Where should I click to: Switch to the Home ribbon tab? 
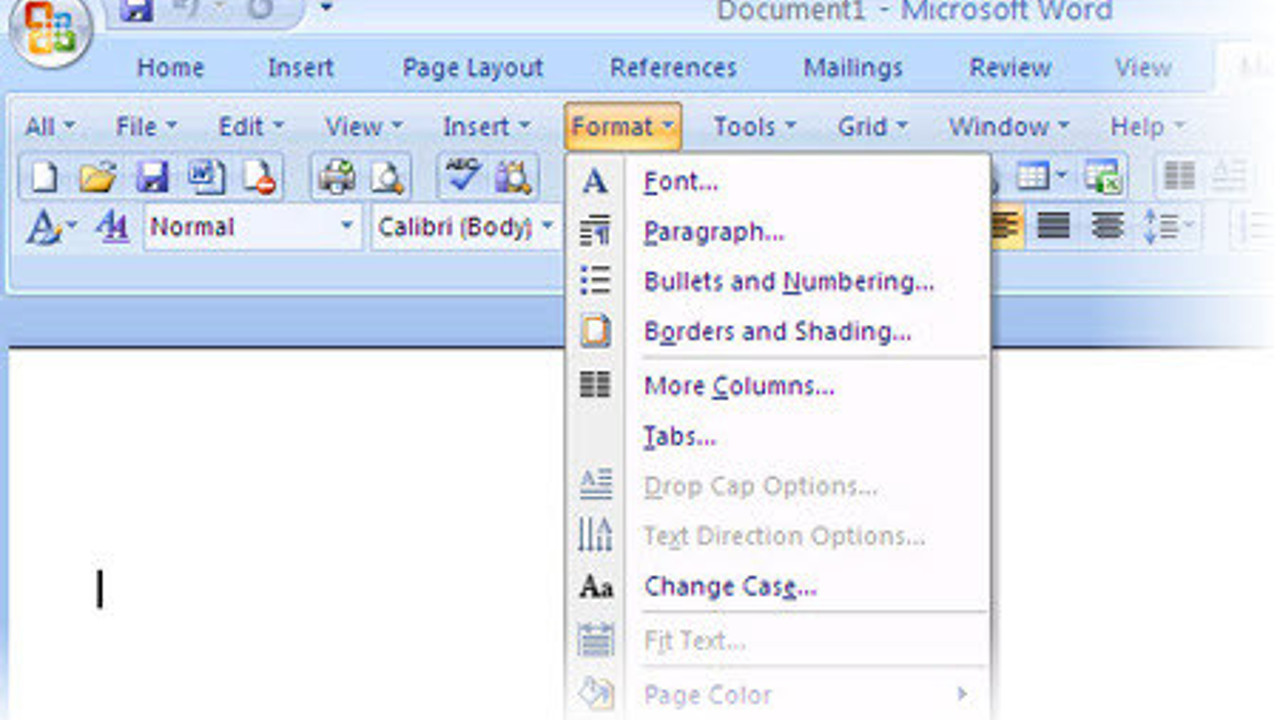click(x=170, y=68)
